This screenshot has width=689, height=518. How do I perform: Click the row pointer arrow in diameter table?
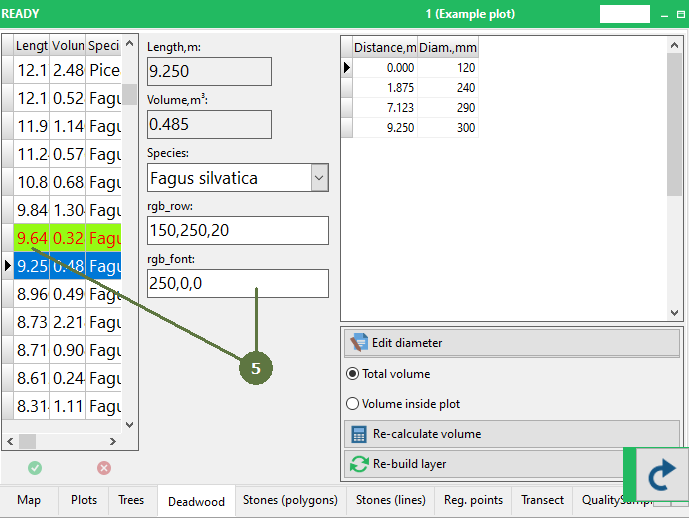pos(347,68)
